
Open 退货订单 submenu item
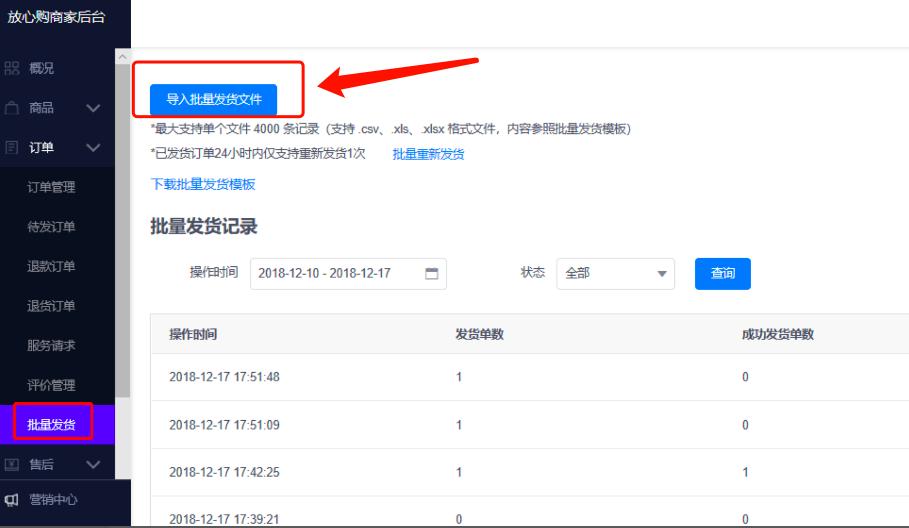51,305
